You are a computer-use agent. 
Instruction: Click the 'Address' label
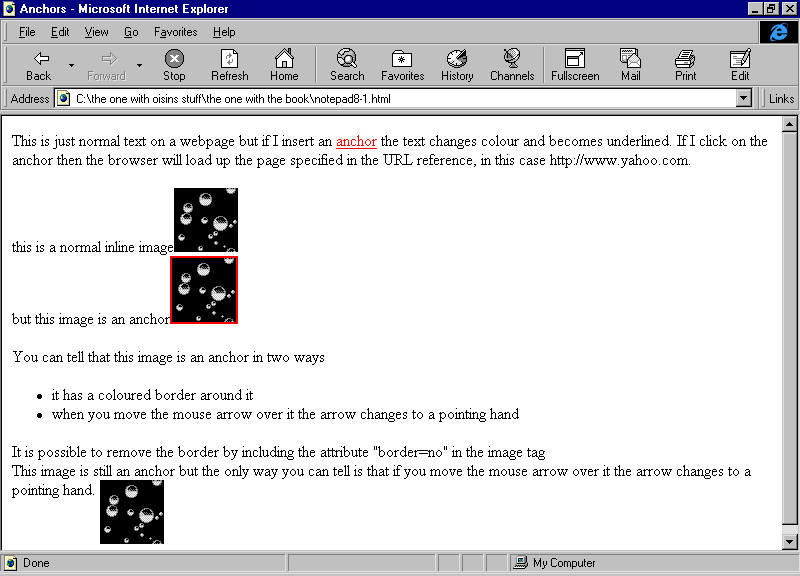[30, 98]
